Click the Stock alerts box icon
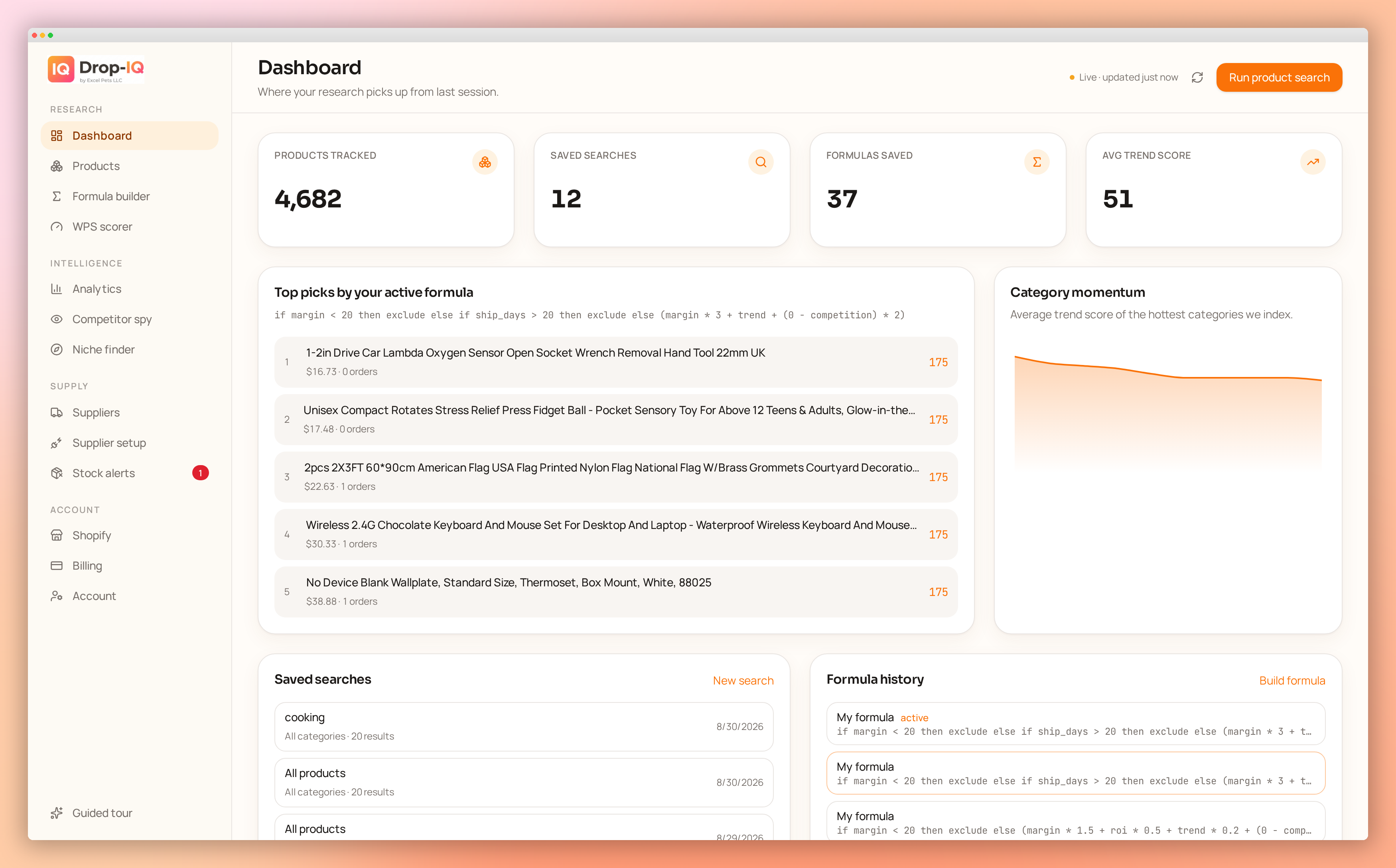 pos(56,473)
